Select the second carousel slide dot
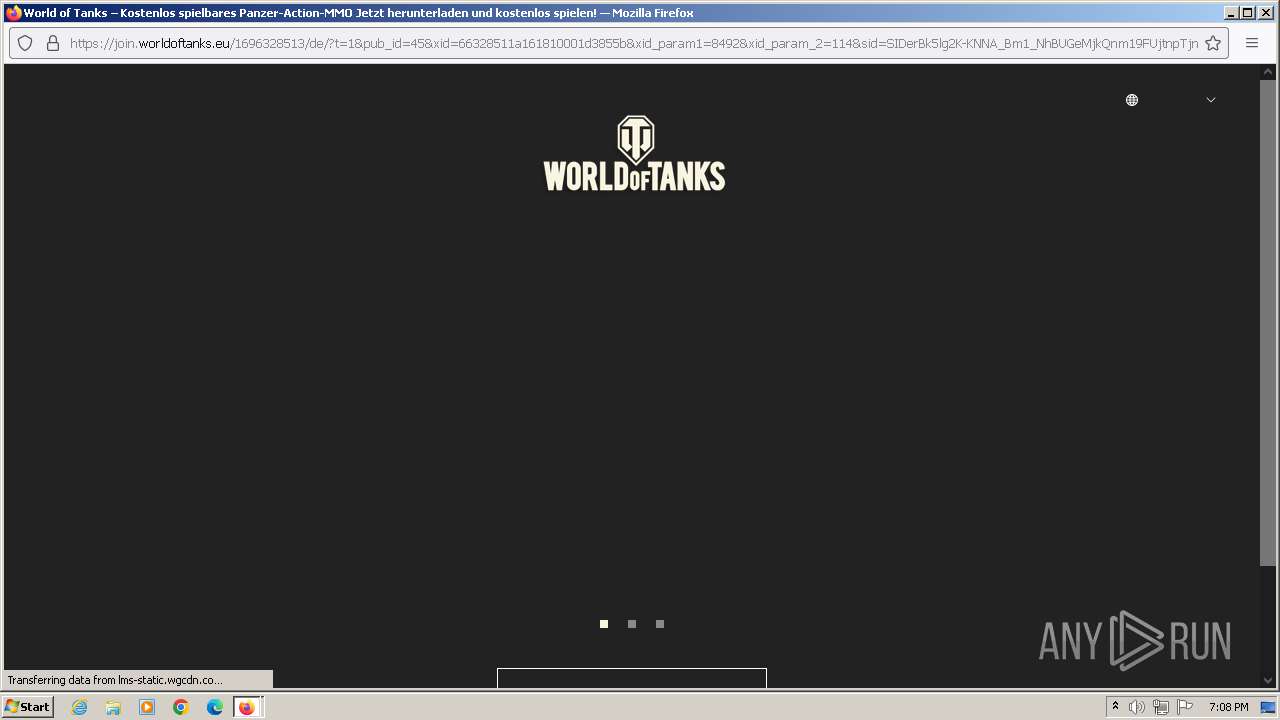 click(632, 624)
